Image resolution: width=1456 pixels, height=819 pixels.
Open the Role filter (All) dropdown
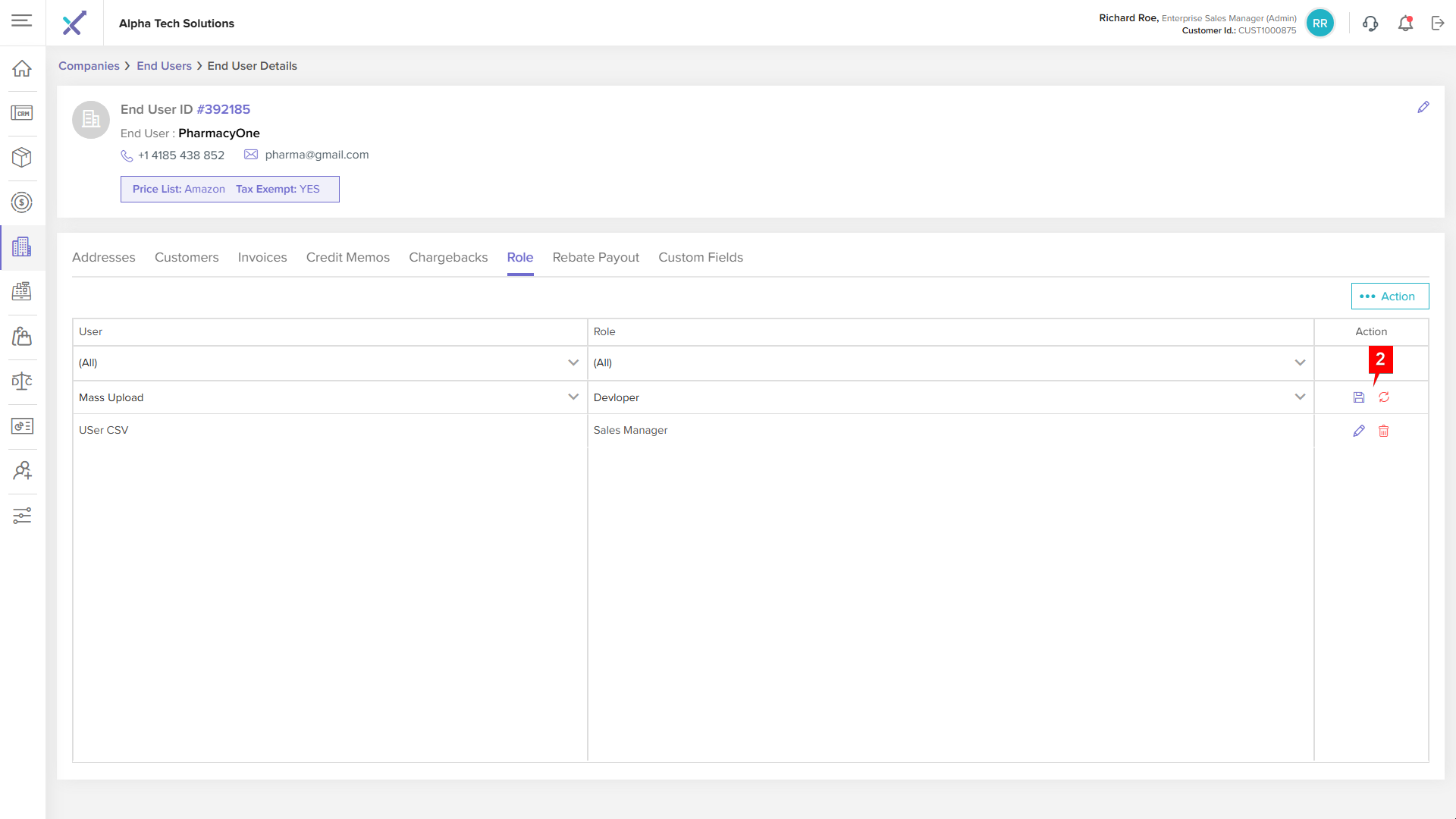coord(1299,363)
